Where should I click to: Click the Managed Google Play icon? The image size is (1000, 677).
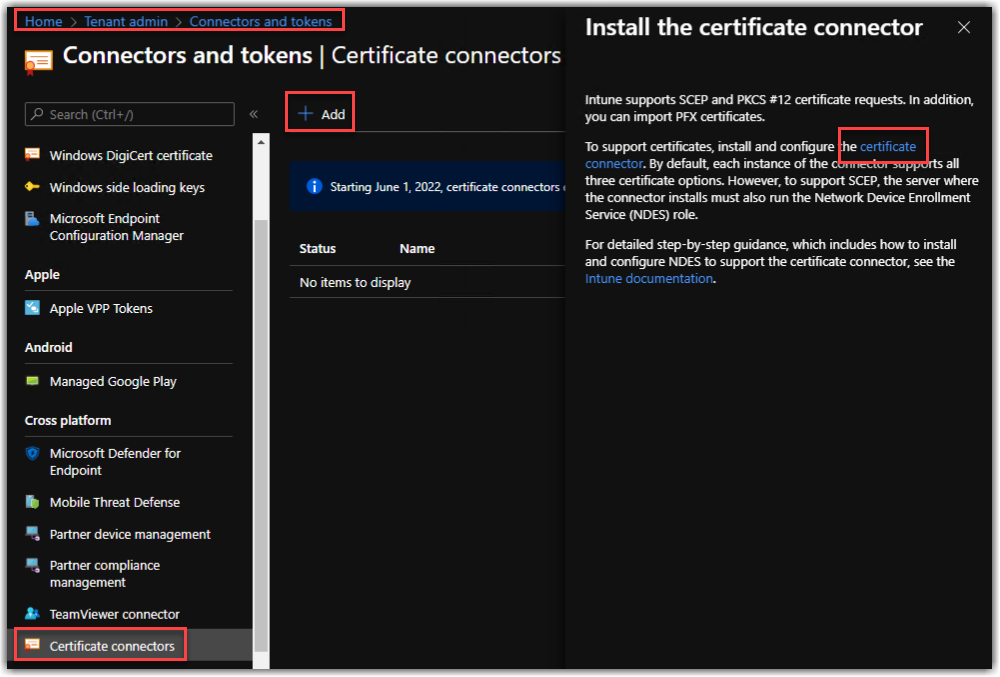[32, 381]
